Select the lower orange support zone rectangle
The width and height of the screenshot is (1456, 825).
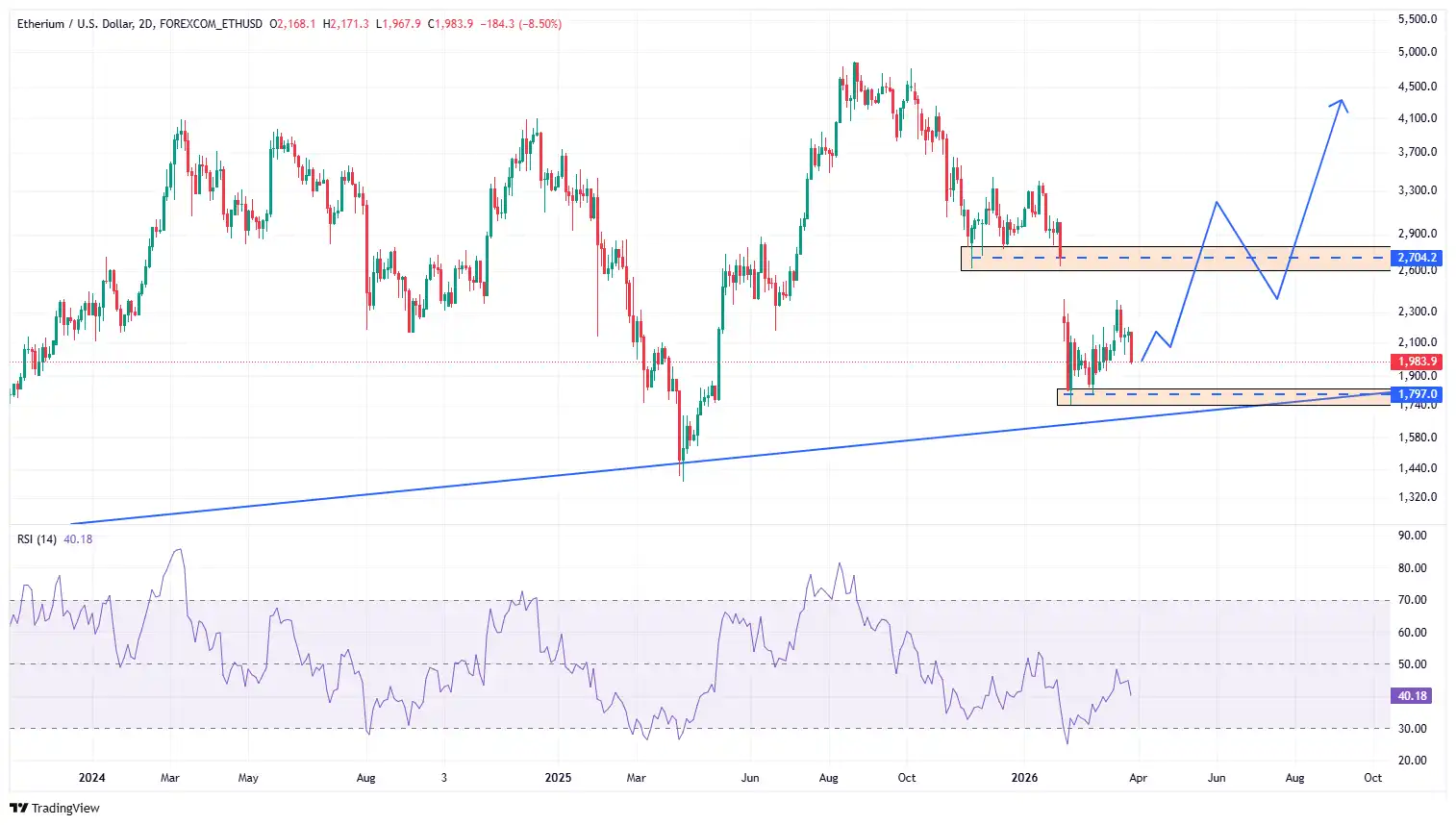click(1221, 399)
